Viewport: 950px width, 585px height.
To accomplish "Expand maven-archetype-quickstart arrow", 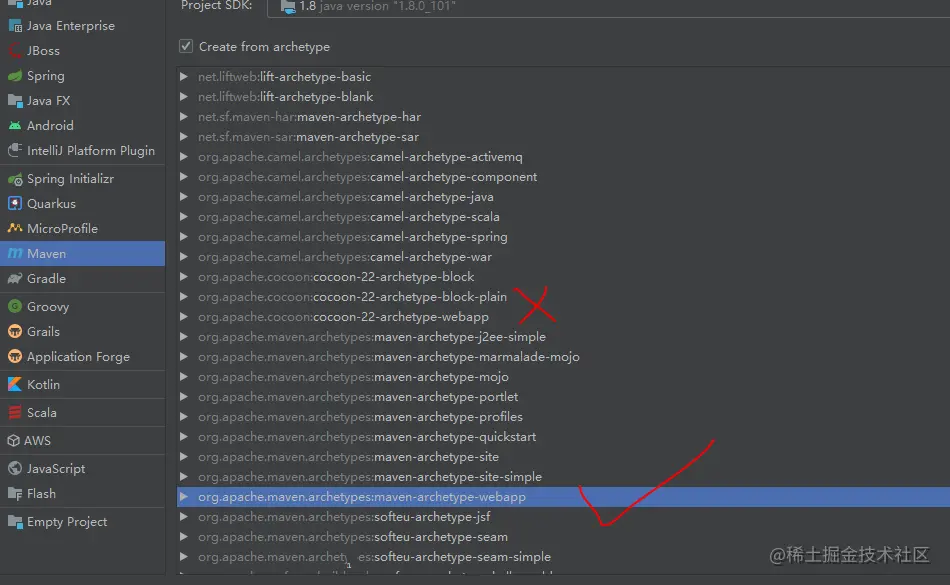I will coord(184,436).
